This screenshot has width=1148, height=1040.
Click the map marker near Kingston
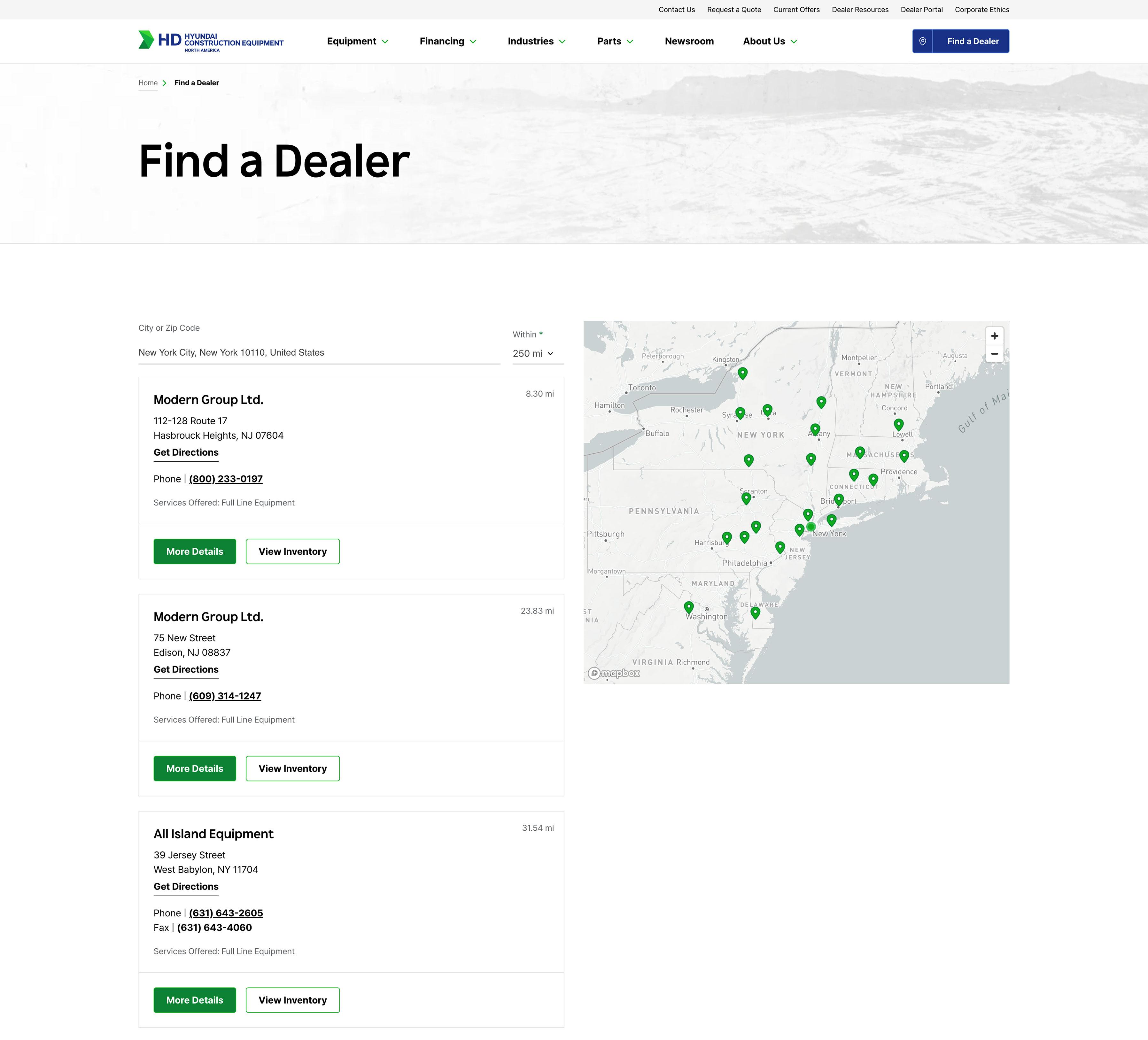[742, 373]
